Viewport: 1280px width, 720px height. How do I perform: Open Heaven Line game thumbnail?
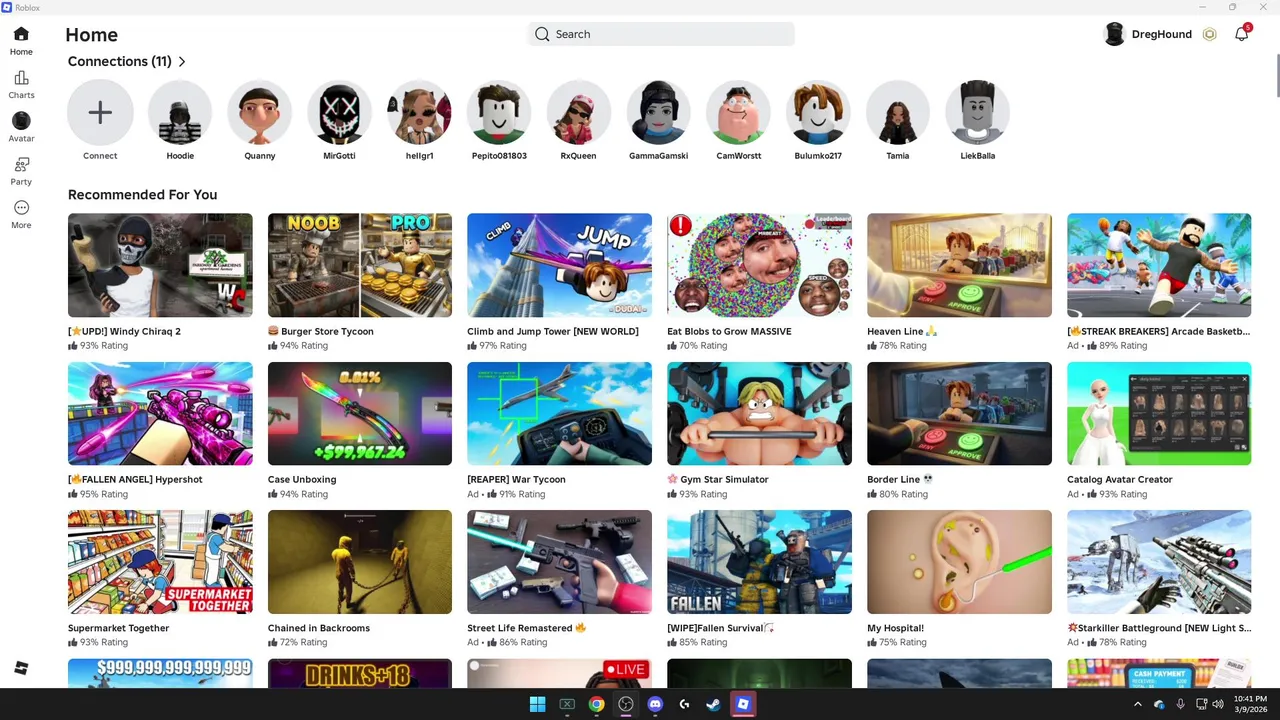pos(959,265)
